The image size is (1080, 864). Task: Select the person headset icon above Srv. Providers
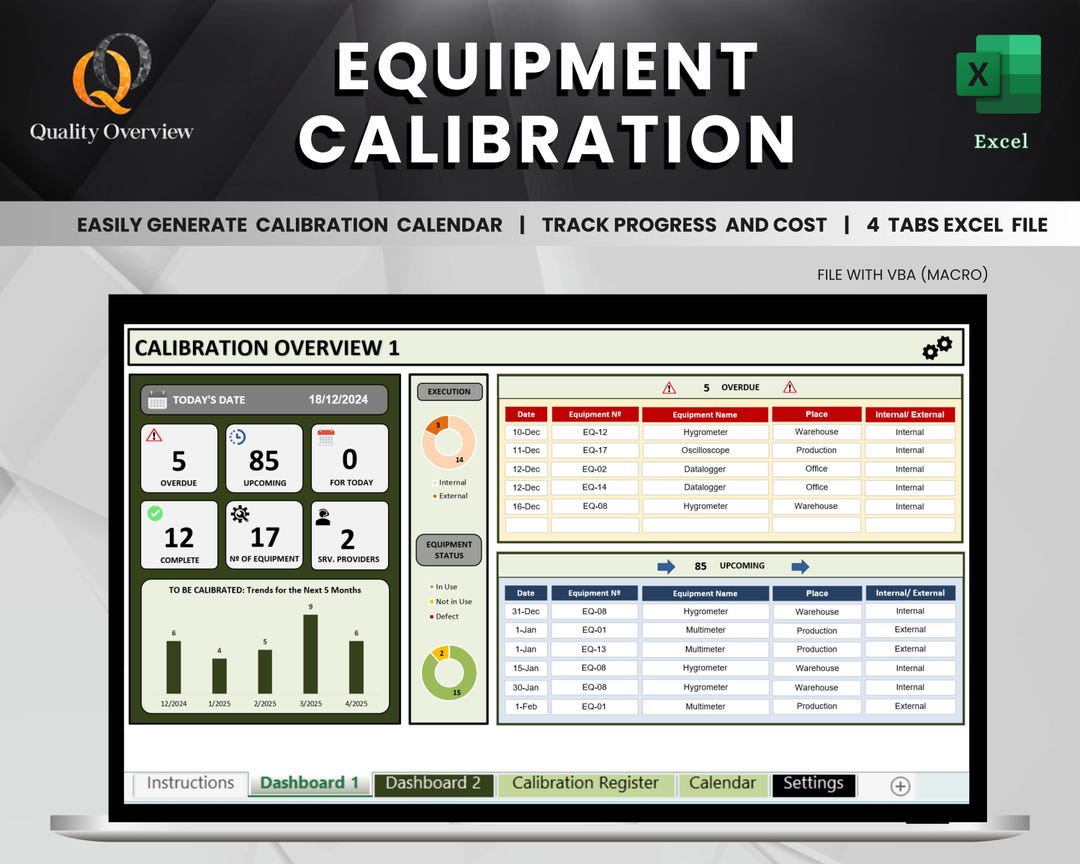click(322, 516)
